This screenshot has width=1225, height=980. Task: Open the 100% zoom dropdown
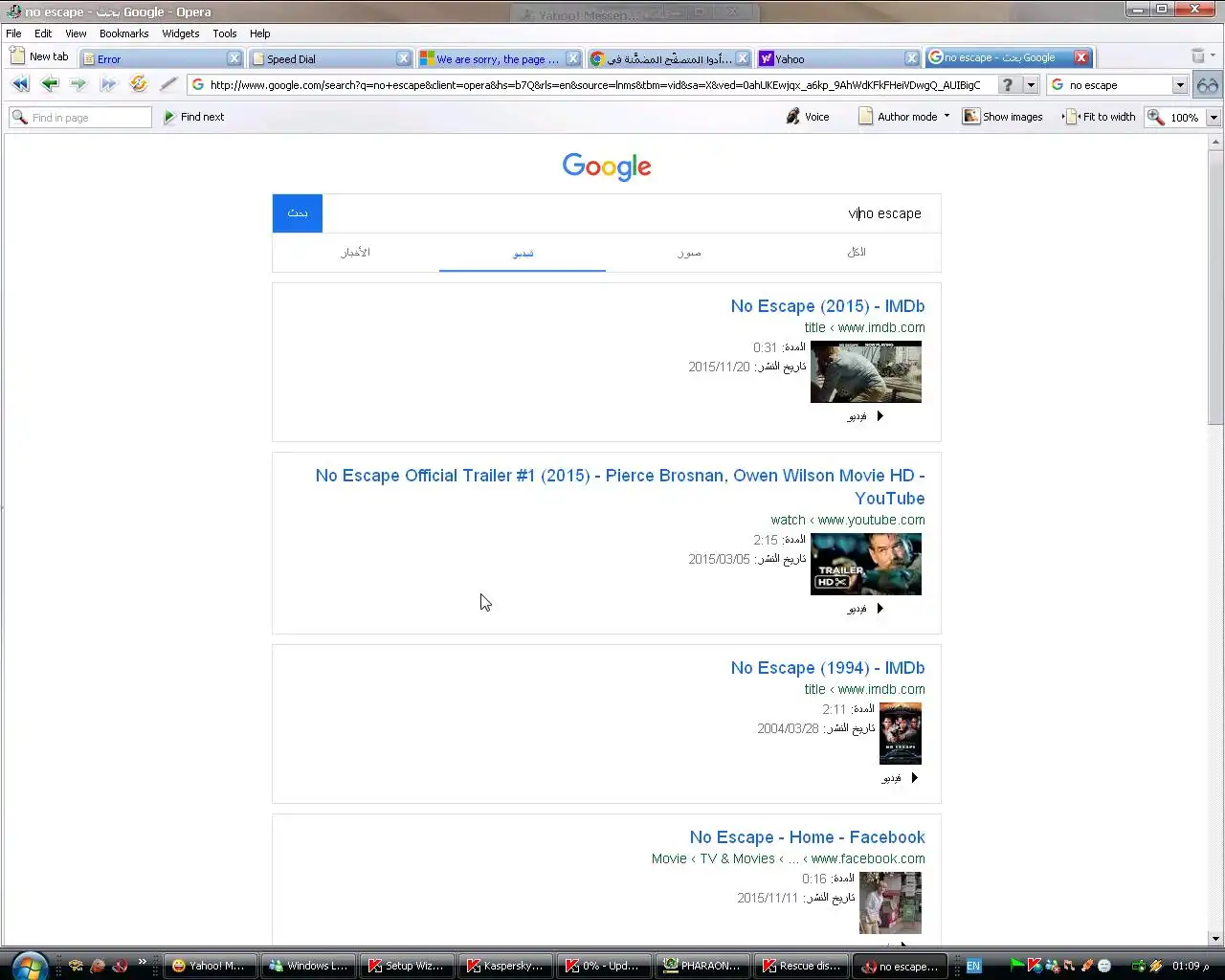coord(1214,118)
